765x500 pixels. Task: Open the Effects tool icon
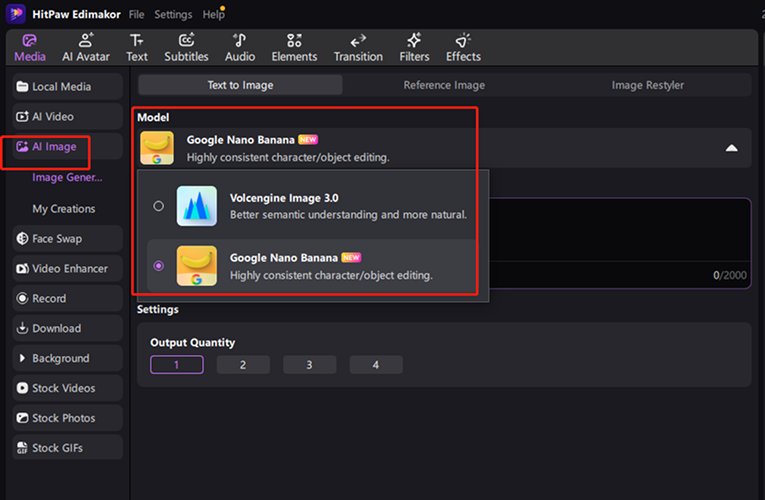point(463,46)
